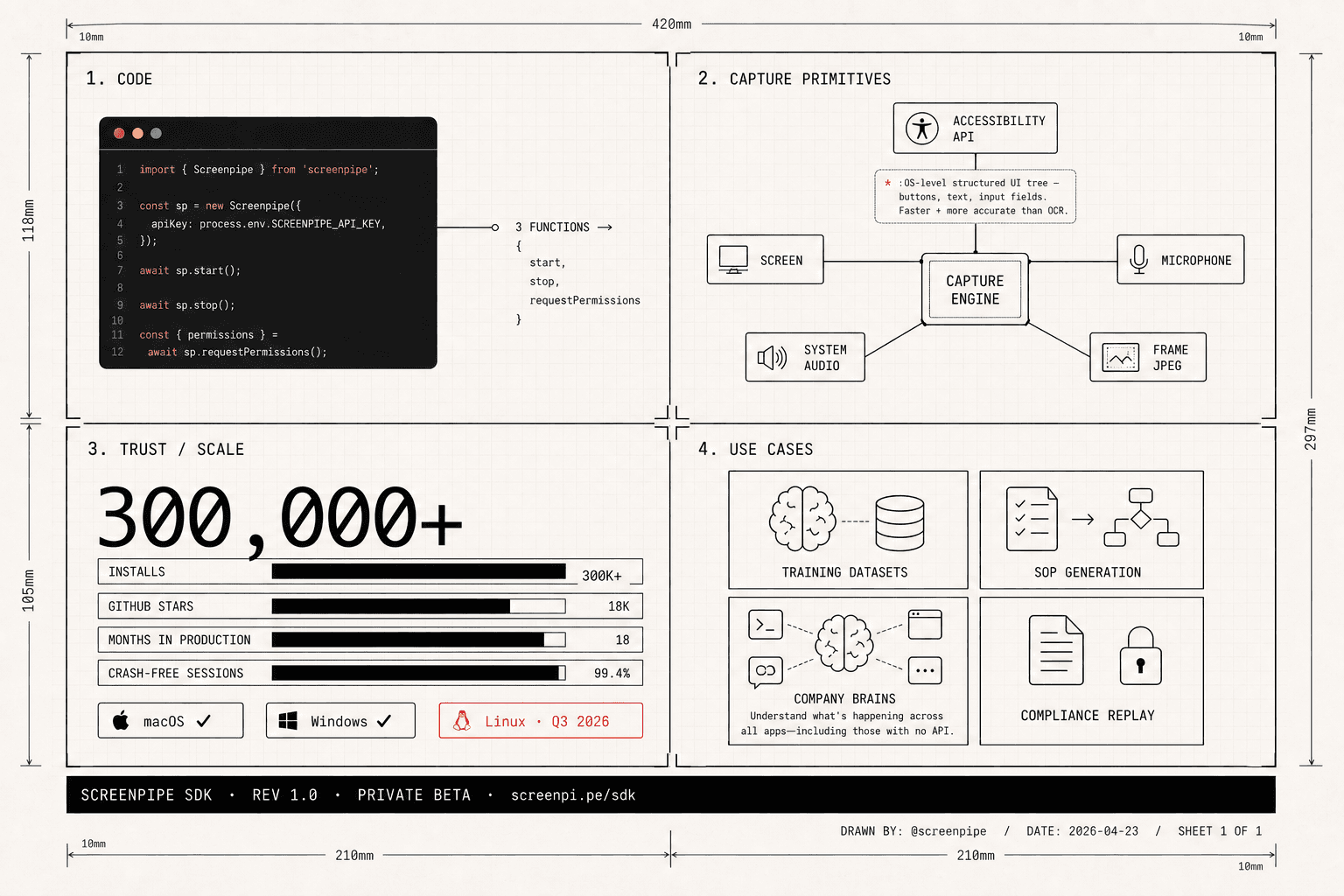Click the import Screenpipe code line
1344x896 pixels.
coord(259,170)
